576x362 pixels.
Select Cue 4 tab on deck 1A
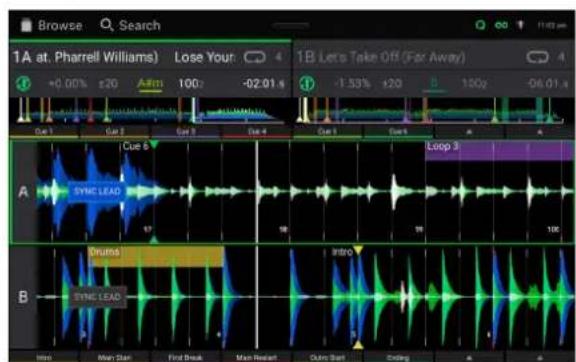257,132
